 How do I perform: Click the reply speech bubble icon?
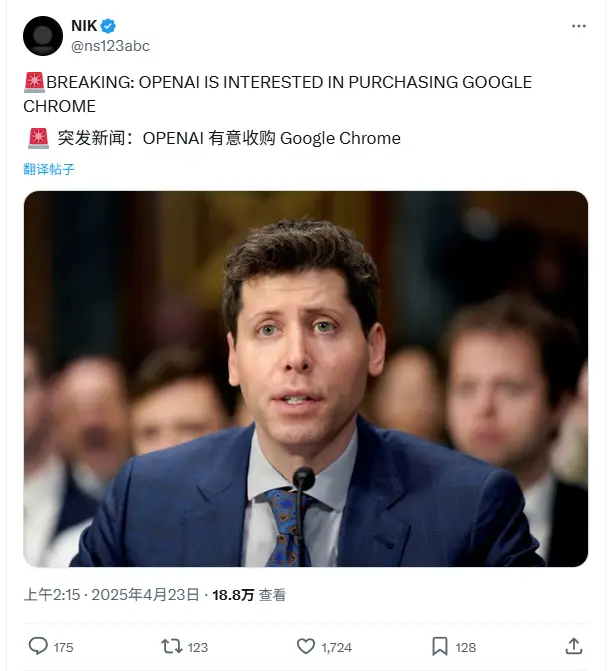[x=38, y=646]
